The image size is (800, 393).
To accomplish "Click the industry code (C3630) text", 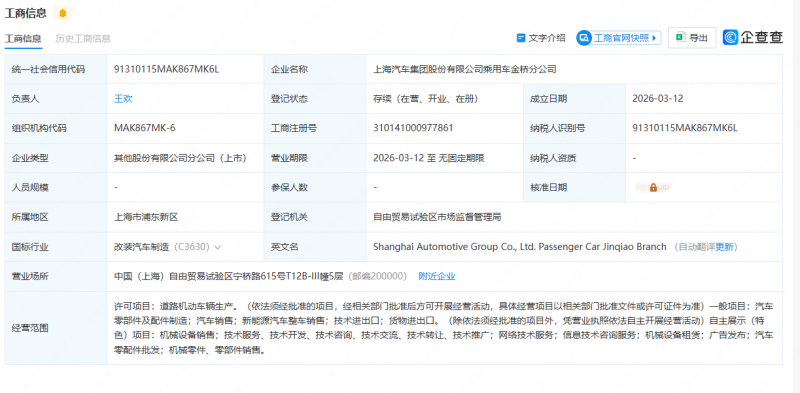I will click(192, 247).
